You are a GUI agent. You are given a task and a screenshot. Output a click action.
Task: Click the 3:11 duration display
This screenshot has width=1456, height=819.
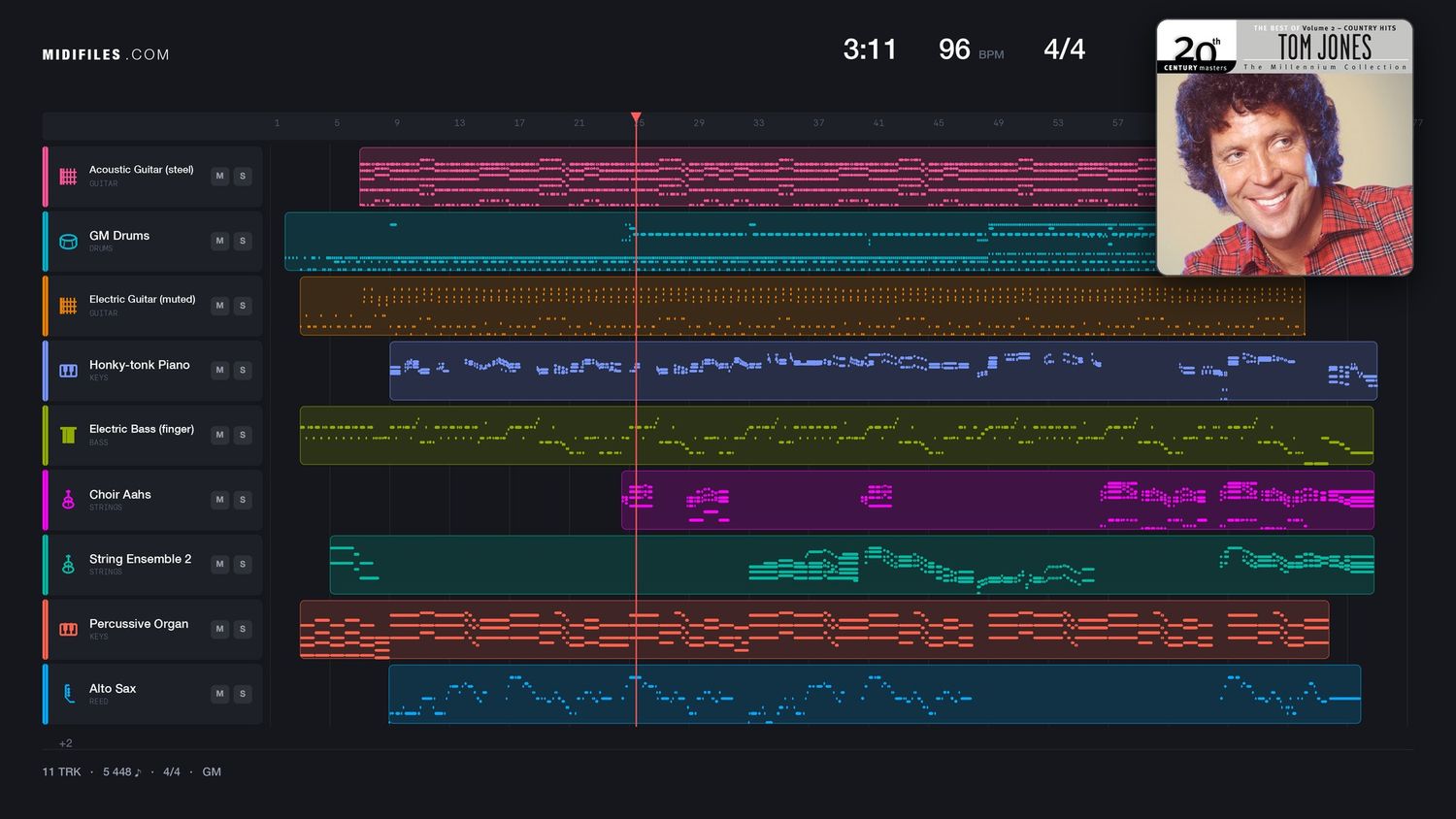click(x=870, y=49)
